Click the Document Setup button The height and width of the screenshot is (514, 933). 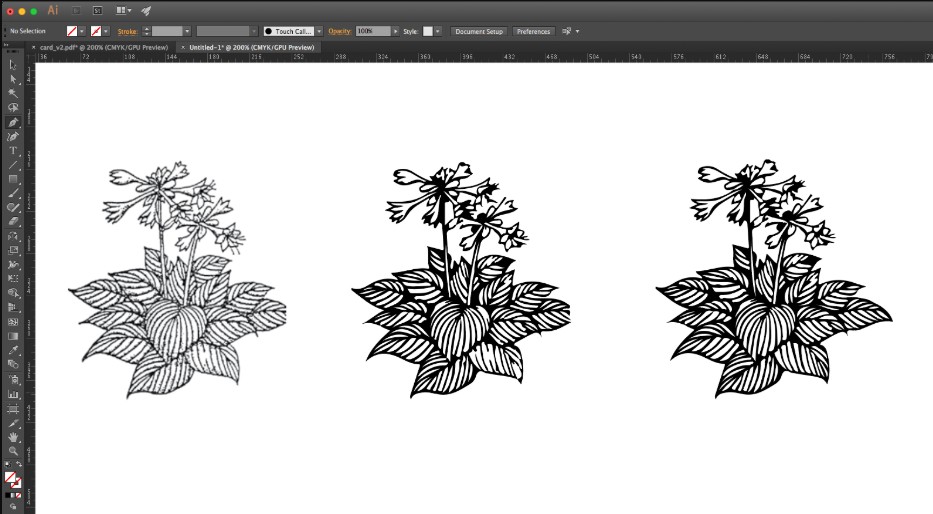pos(479,32)
